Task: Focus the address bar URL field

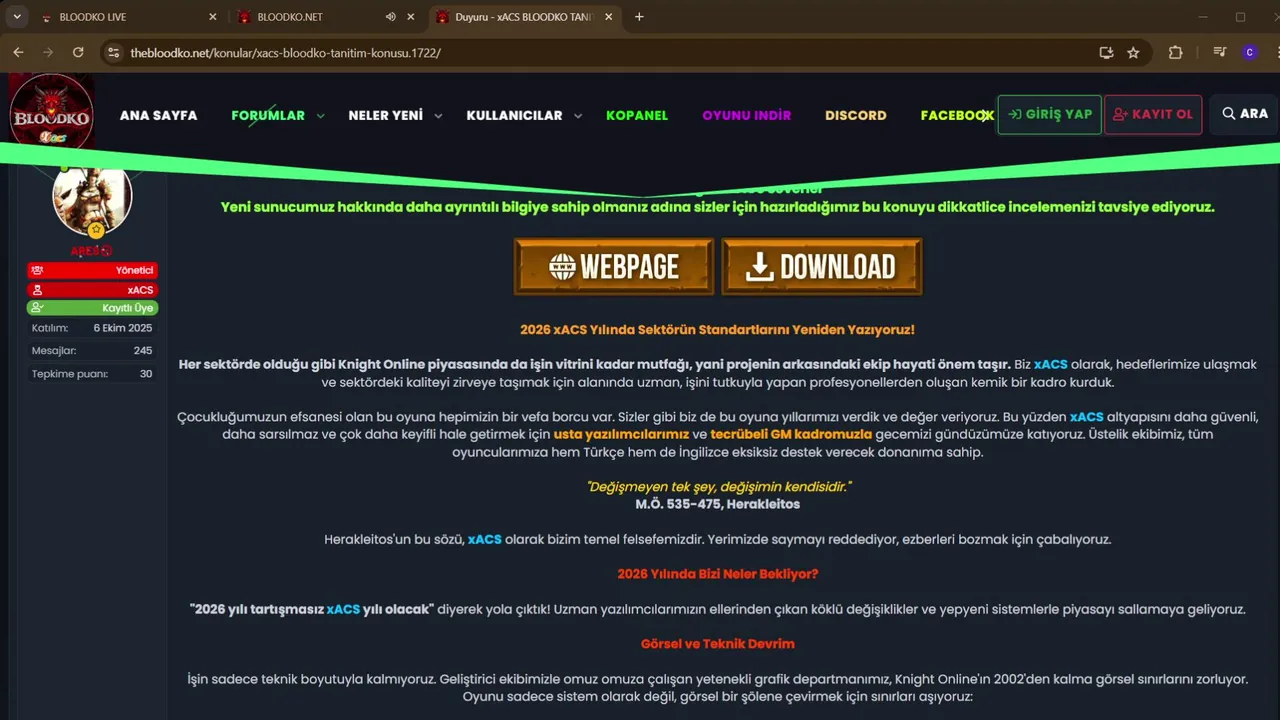Action: tap(600, 52)
